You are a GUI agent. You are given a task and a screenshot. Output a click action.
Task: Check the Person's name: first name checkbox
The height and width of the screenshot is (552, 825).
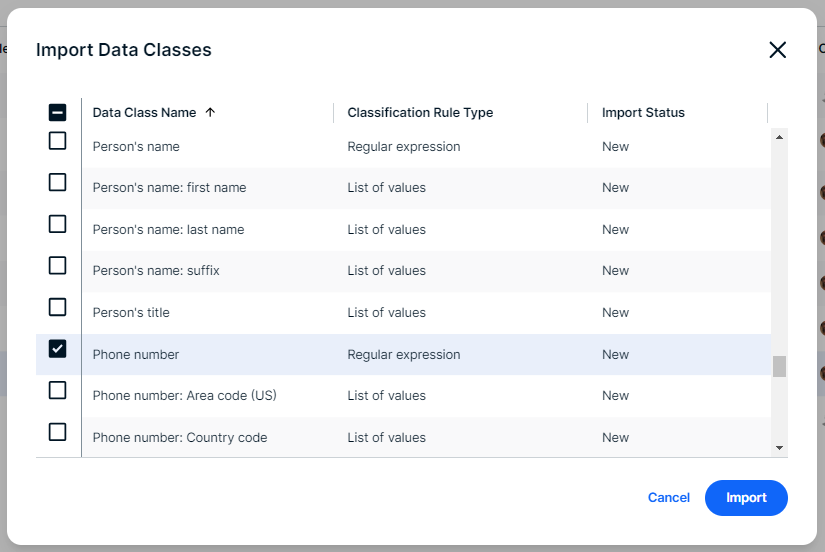[58, 182]
